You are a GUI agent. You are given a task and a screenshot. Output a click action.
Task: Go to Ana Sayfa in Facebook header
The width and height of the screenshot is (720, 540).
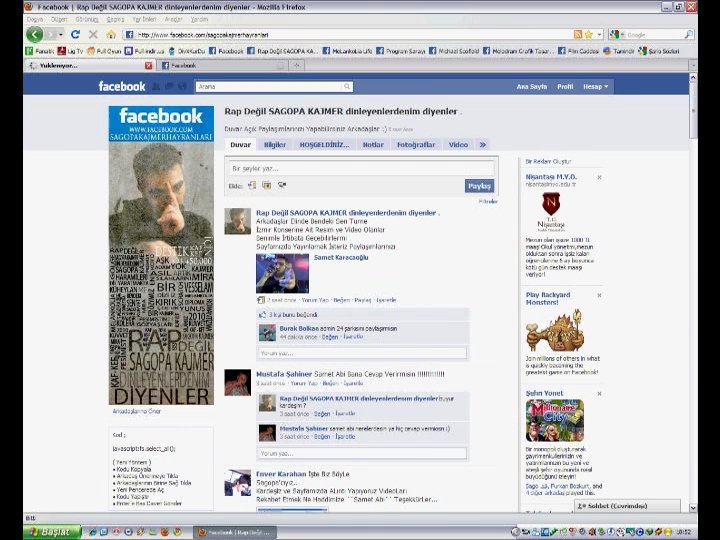532,86
